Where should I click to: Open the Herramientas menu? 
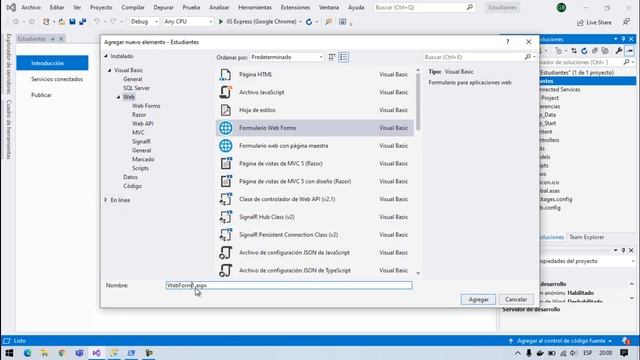pos(255,7)
